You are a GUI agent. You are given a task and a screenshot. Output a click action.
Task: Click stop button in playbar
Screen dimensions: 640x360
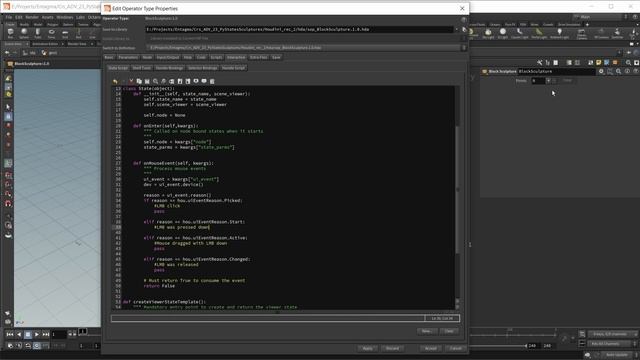pyautogui.click(x=28, y=335)
